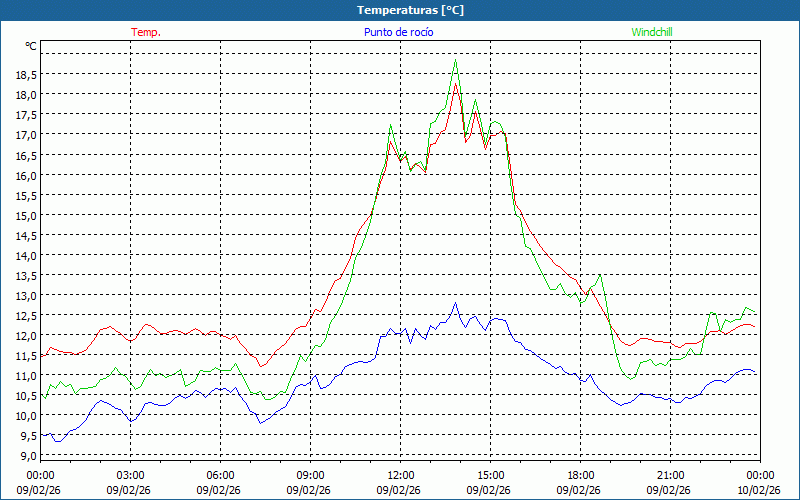Click the red Temp. legend label

pos(146,32)
